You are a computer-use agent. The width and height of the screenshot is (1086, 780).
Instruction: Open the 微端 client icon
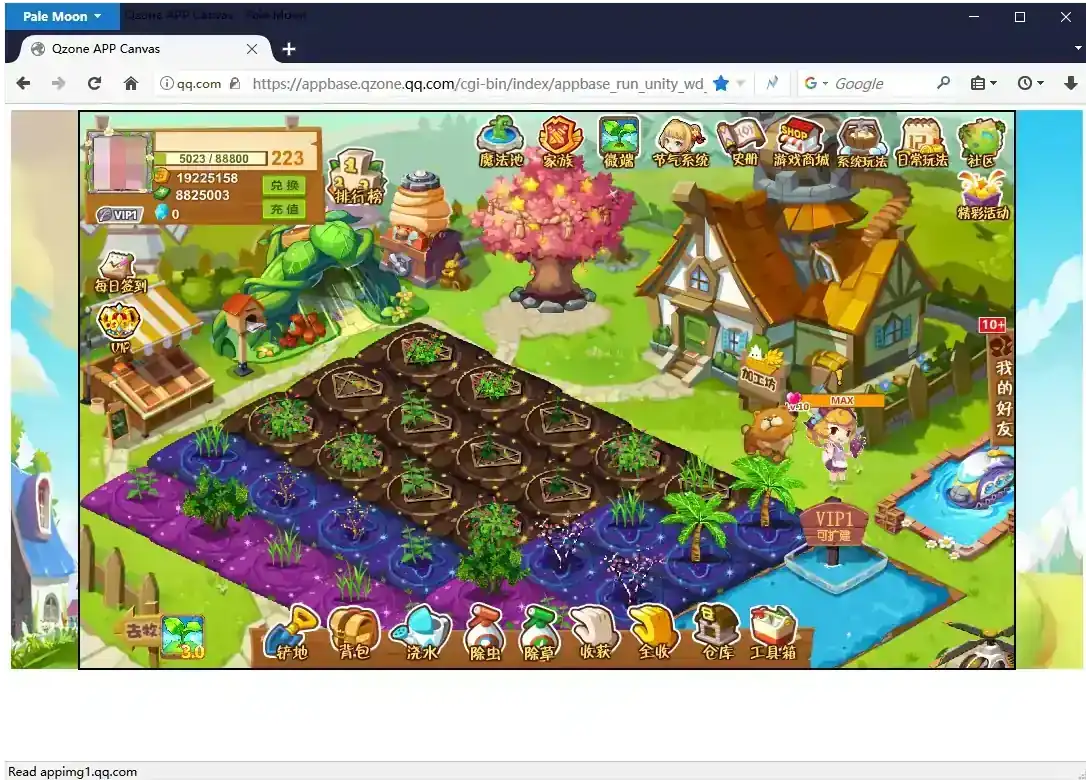pos(618,141)
